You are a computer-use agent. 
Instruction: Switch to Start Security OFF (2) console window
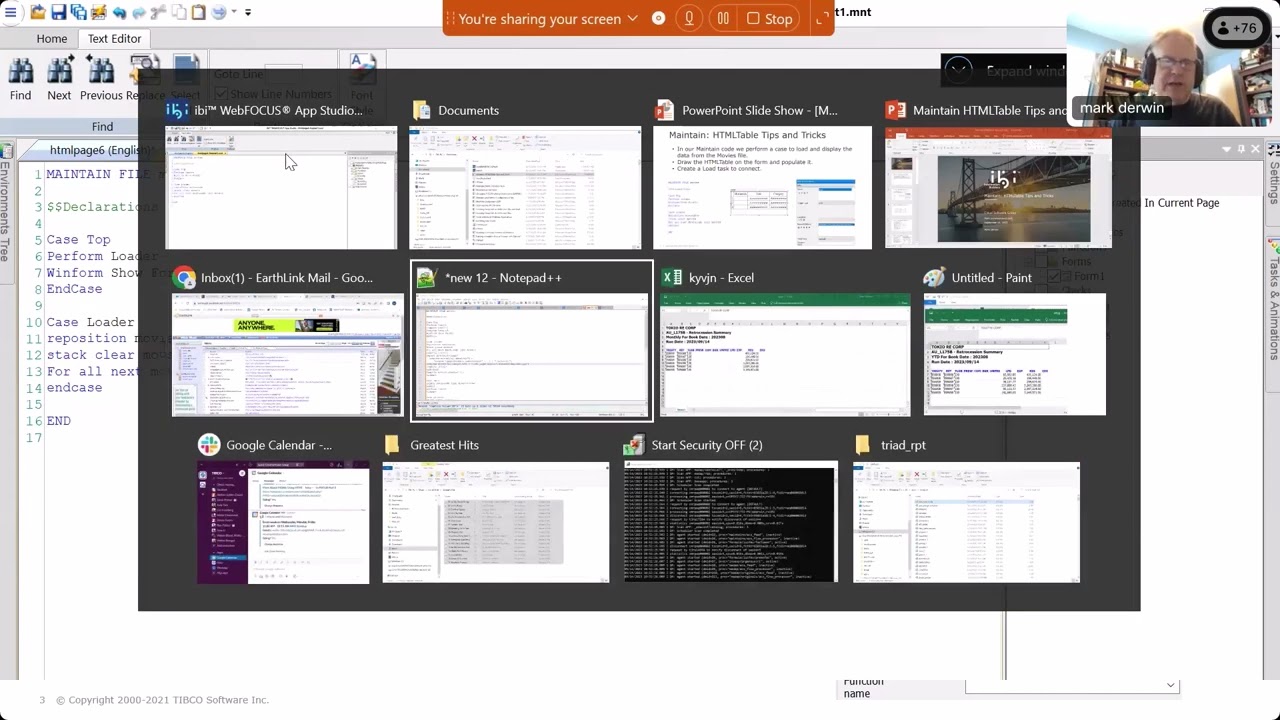tap(730, 510)
